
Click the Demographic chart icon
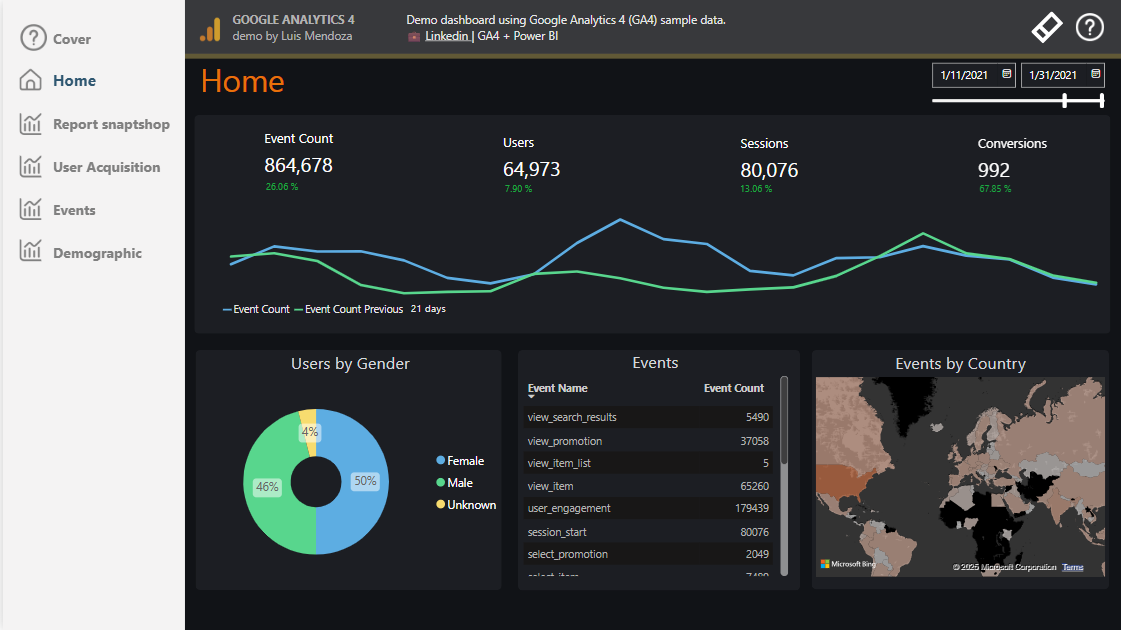[x=31, y=251]
